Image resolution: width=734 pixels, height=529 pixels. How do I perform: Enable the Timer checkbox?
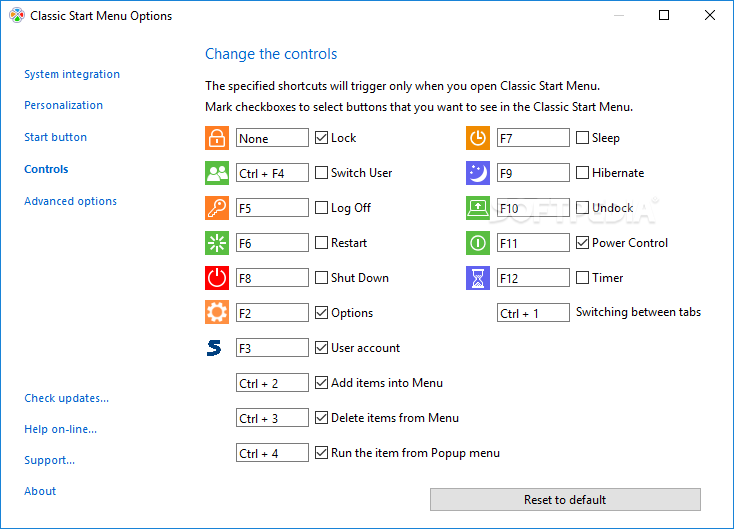(582, 278)
